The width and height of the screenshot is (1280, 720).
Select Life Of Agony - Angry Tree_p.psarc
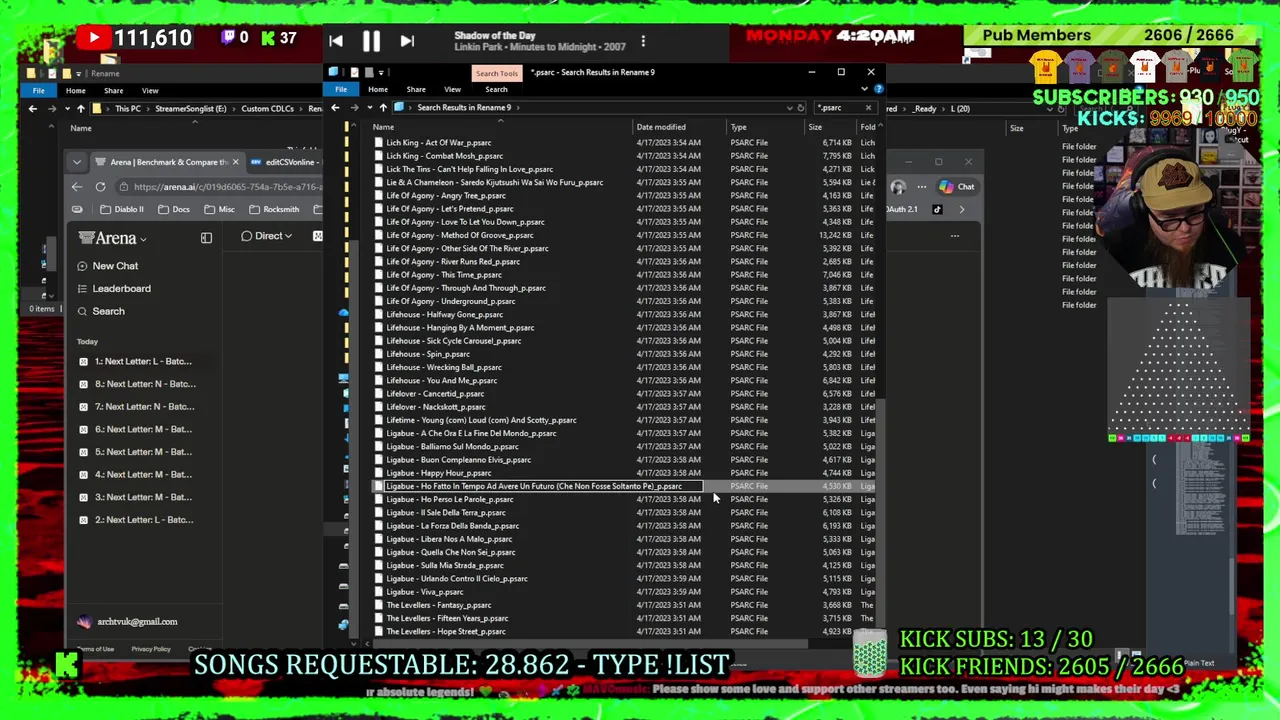[445, 196]
